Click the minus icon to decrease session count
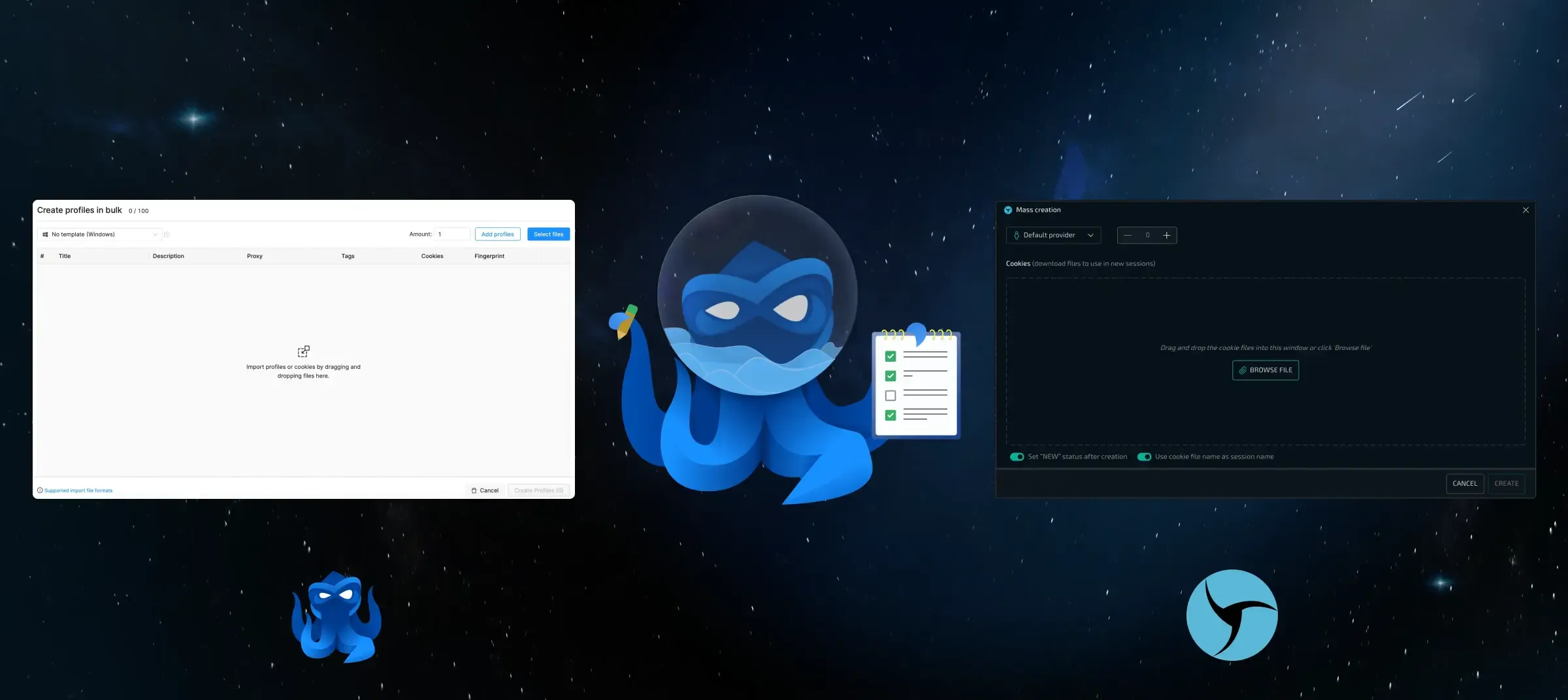Screen dimensions: 1568x700 (x=1128, y=235)
